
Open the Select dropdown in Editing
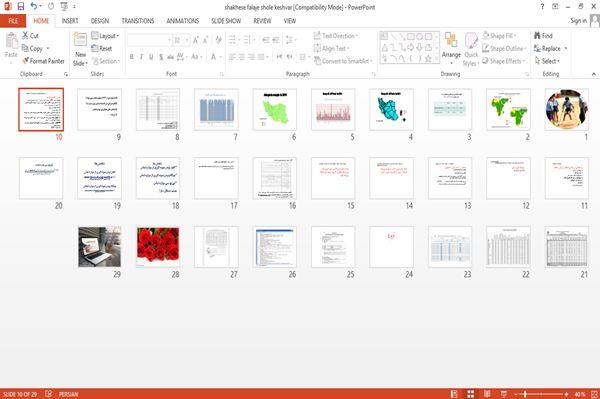tap(547, 61)
